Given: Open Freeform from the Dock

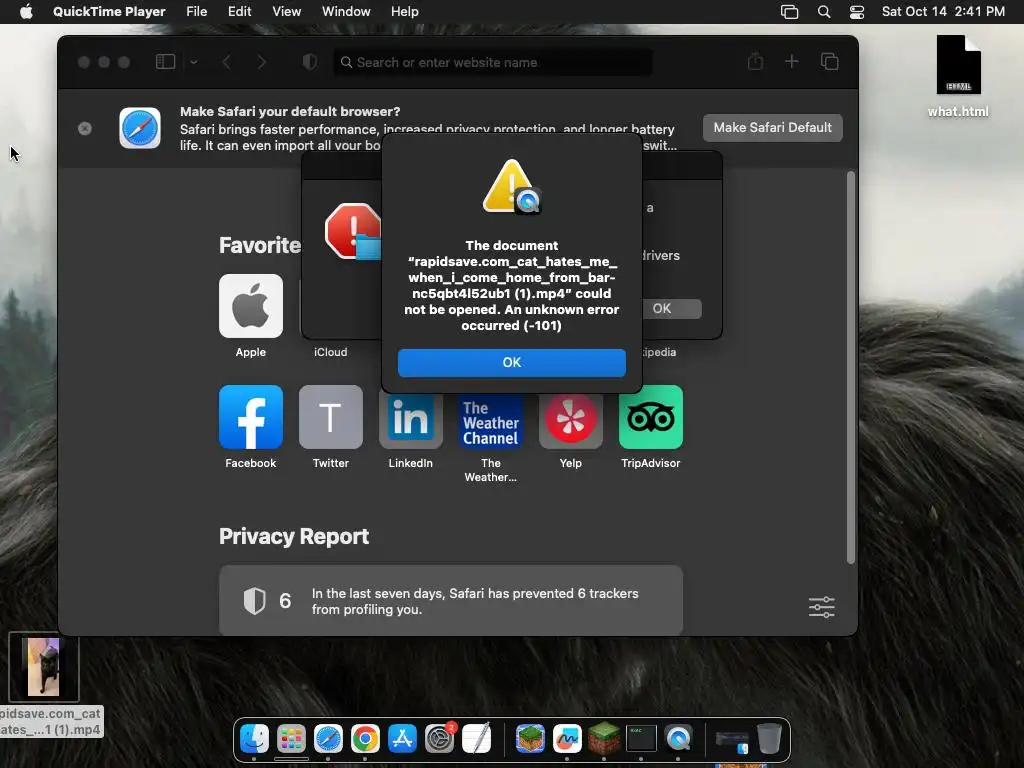Looking at the screenshot, I should [x=567, y=739].
